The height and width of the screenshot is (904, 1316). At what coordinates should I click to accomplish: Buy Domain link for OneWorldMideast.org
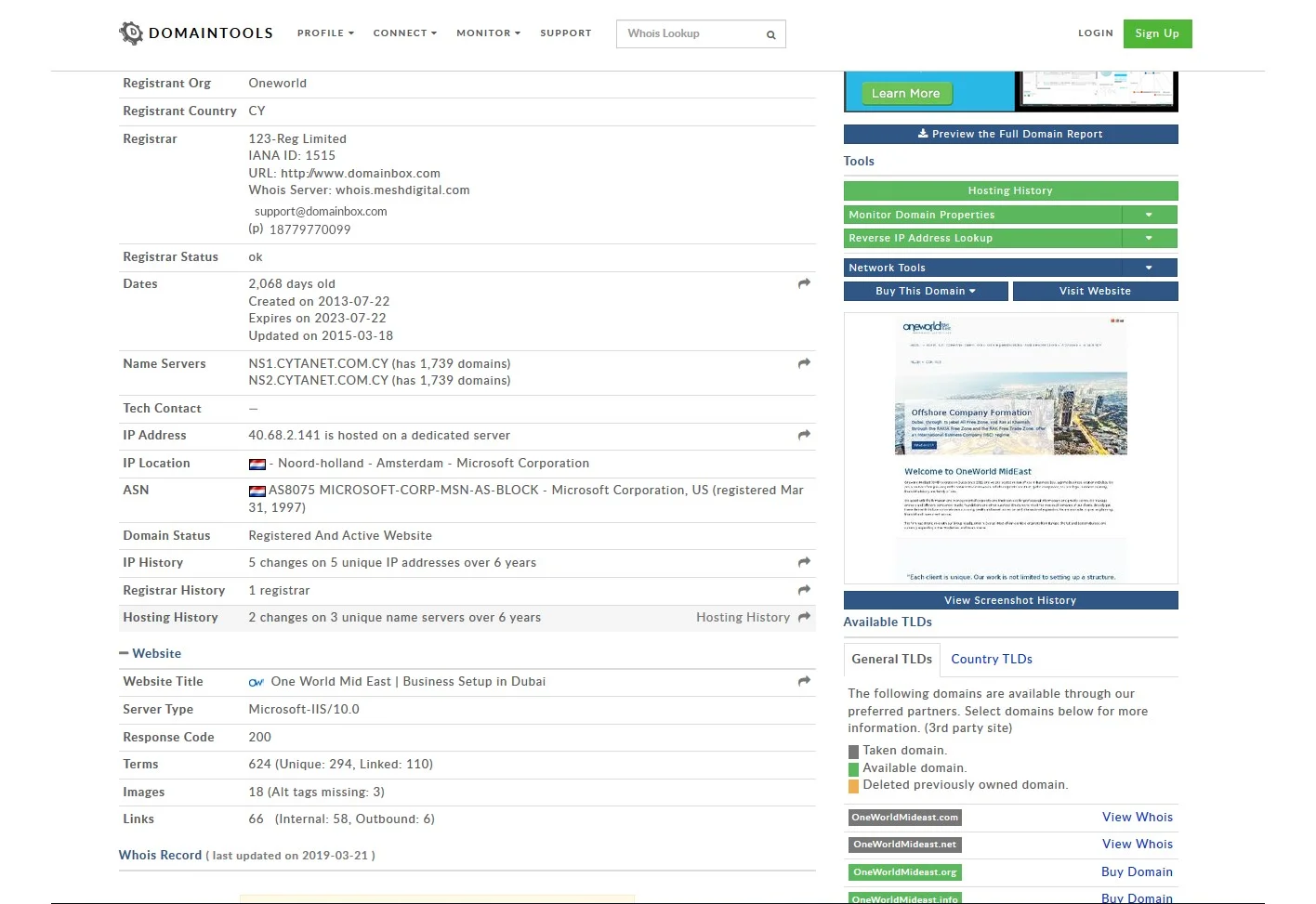[1137, 871]
